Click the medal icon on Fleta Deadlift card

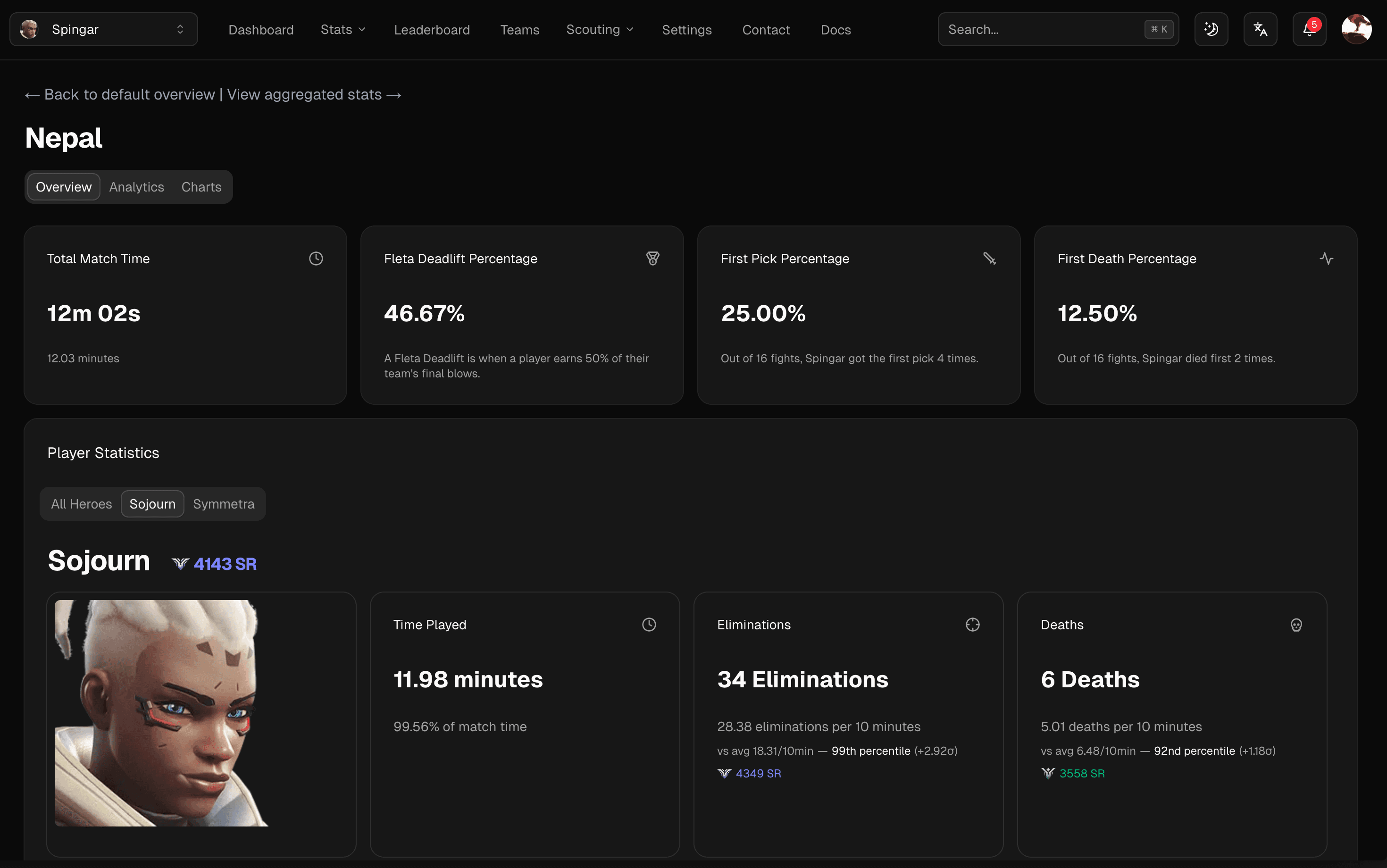653,259
